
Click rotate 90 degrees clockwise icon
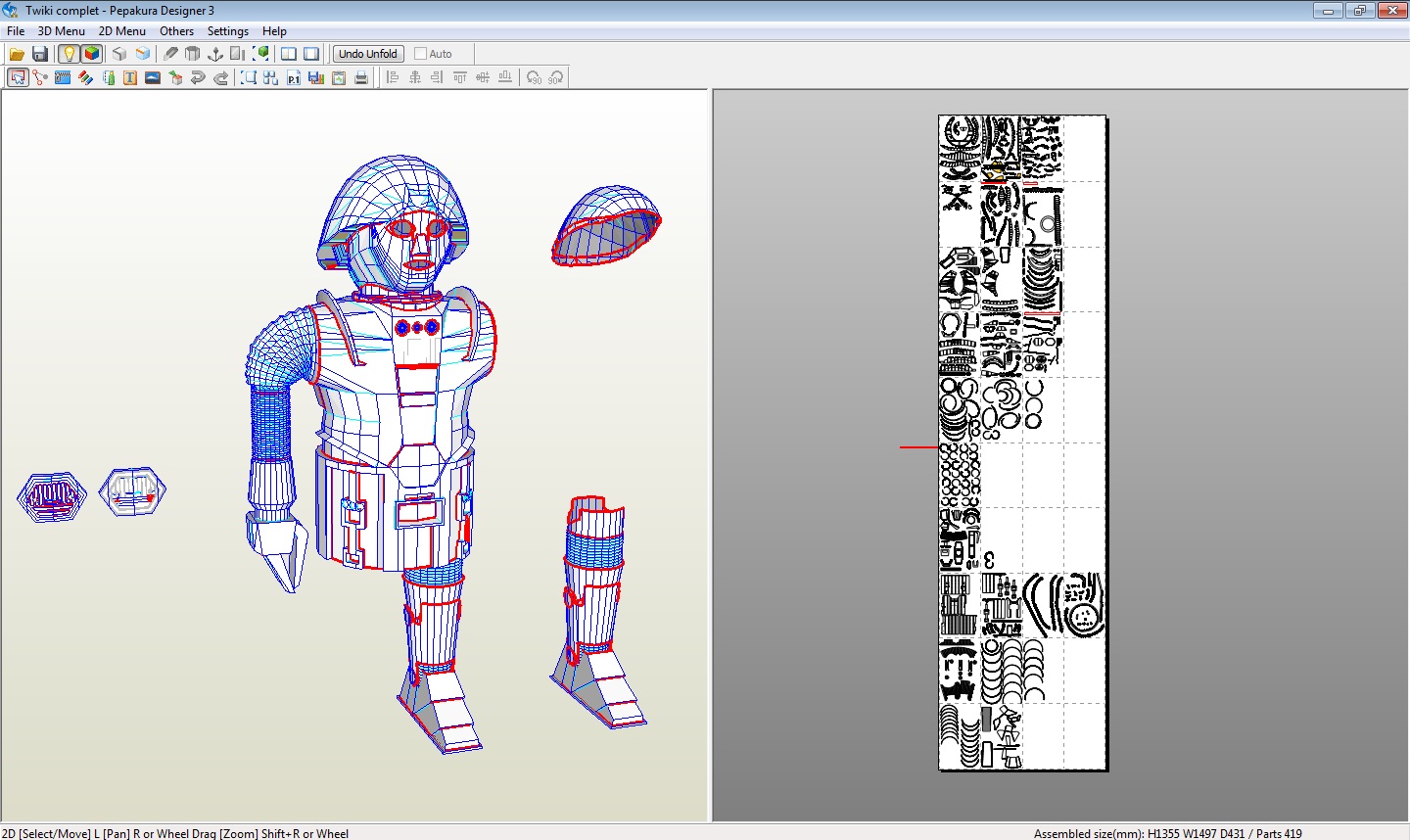pyautogui.click(x=556, y=77)
